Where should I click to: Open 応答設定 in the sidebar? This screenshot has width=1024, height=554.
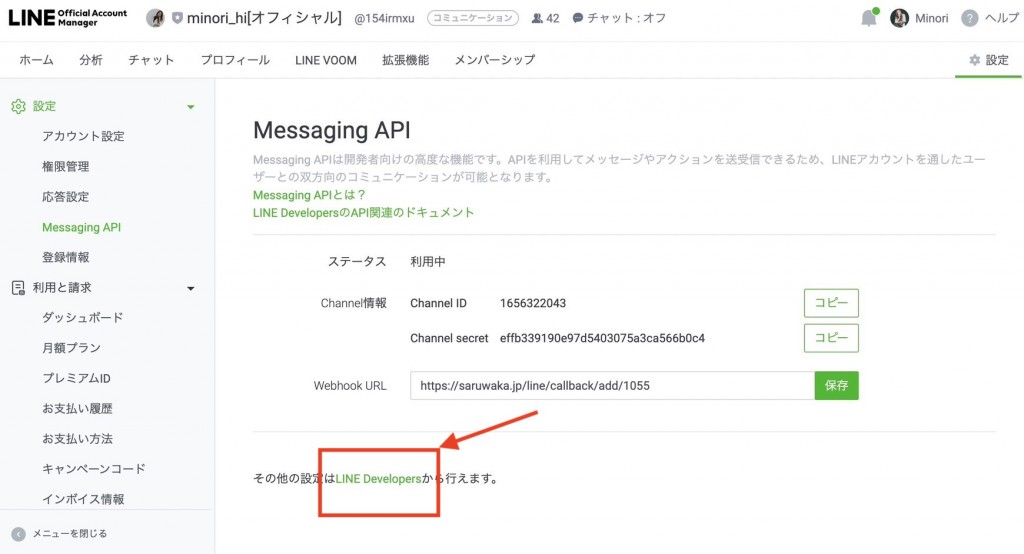(65, 197)
